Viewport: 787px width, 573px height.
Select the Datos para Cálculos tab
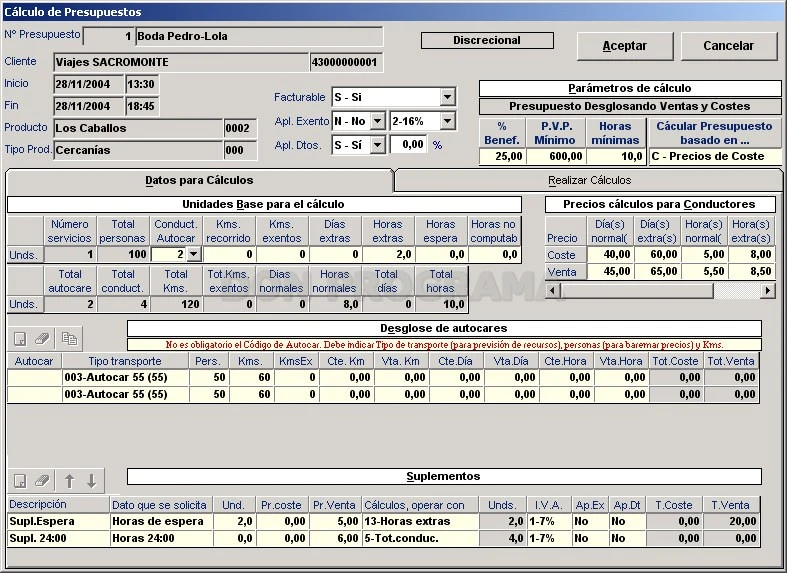coord(199,180)
